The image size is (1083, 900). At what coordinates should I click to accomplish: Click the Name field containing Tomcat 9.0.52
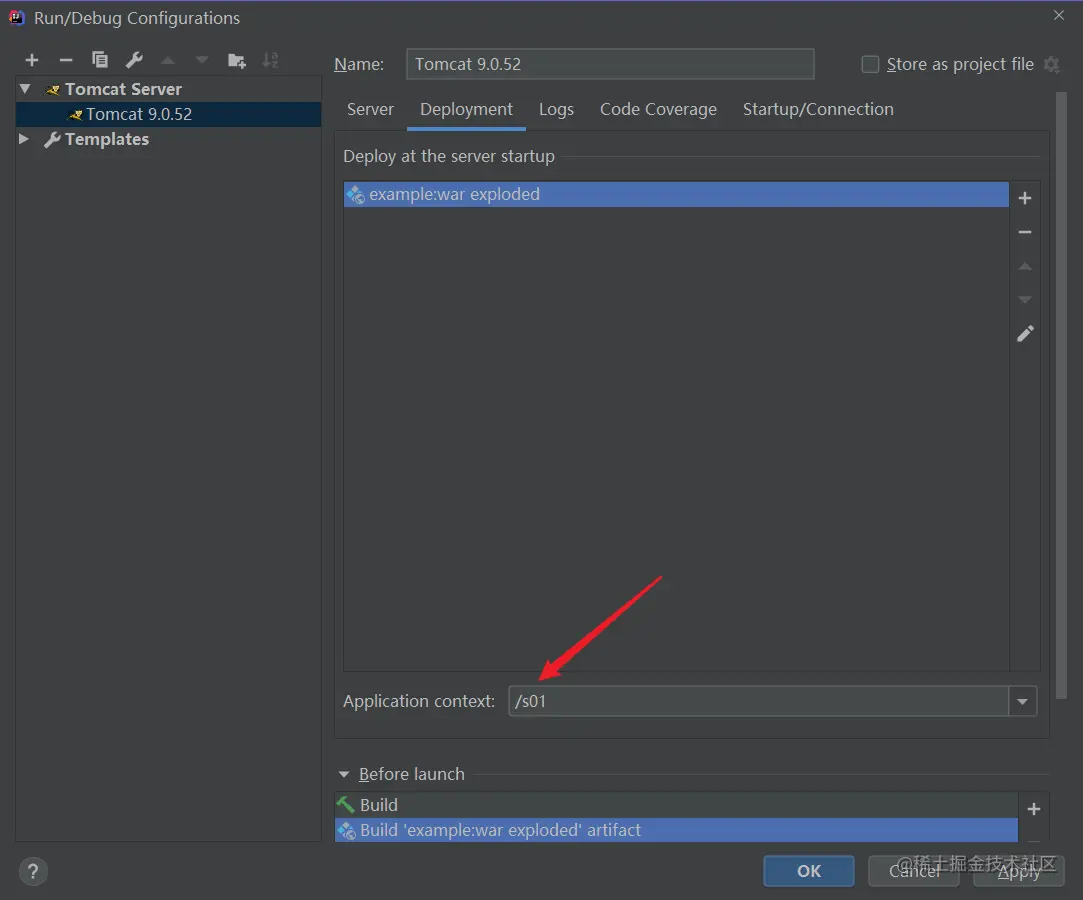click(x=610, y=64)
